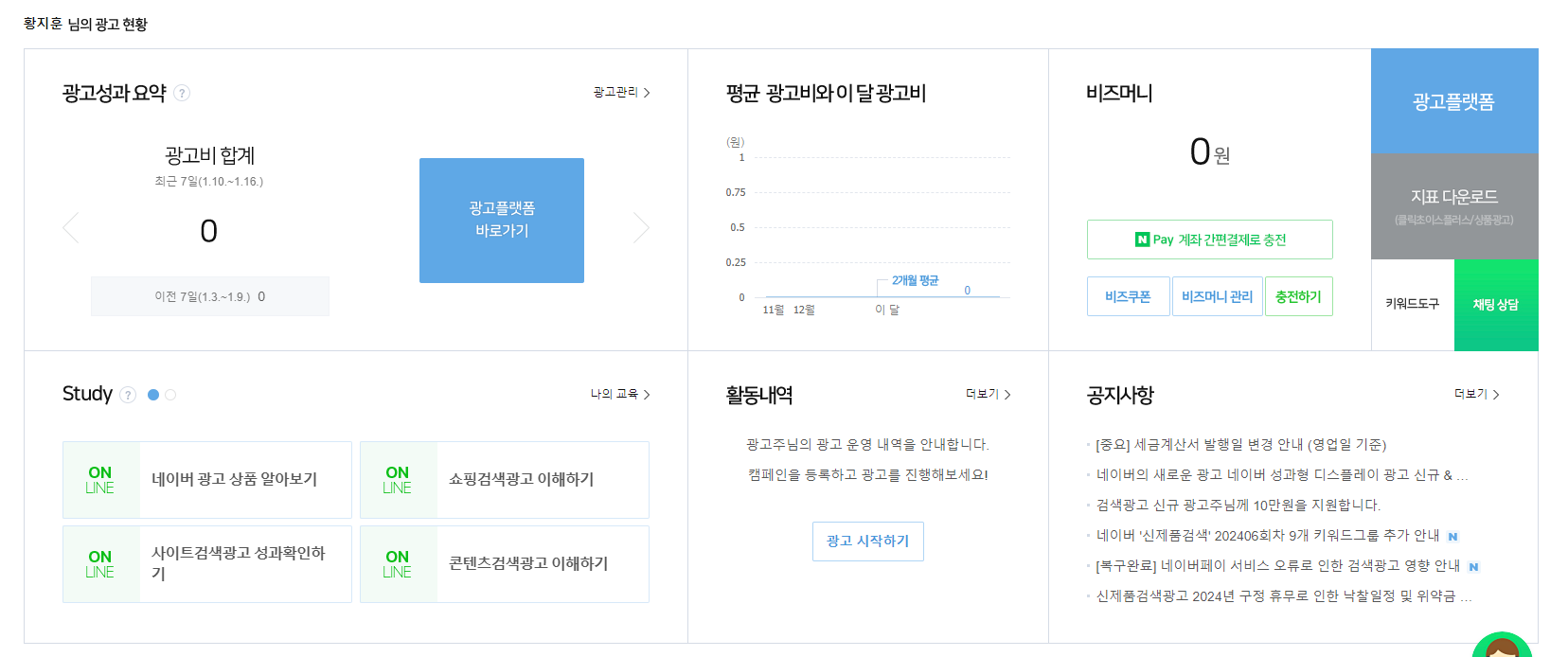The image size is (1568, 657).
Task: Click 이전 7일(1.3.~1.9.) comparison box
Action: (x=210, y=296)
